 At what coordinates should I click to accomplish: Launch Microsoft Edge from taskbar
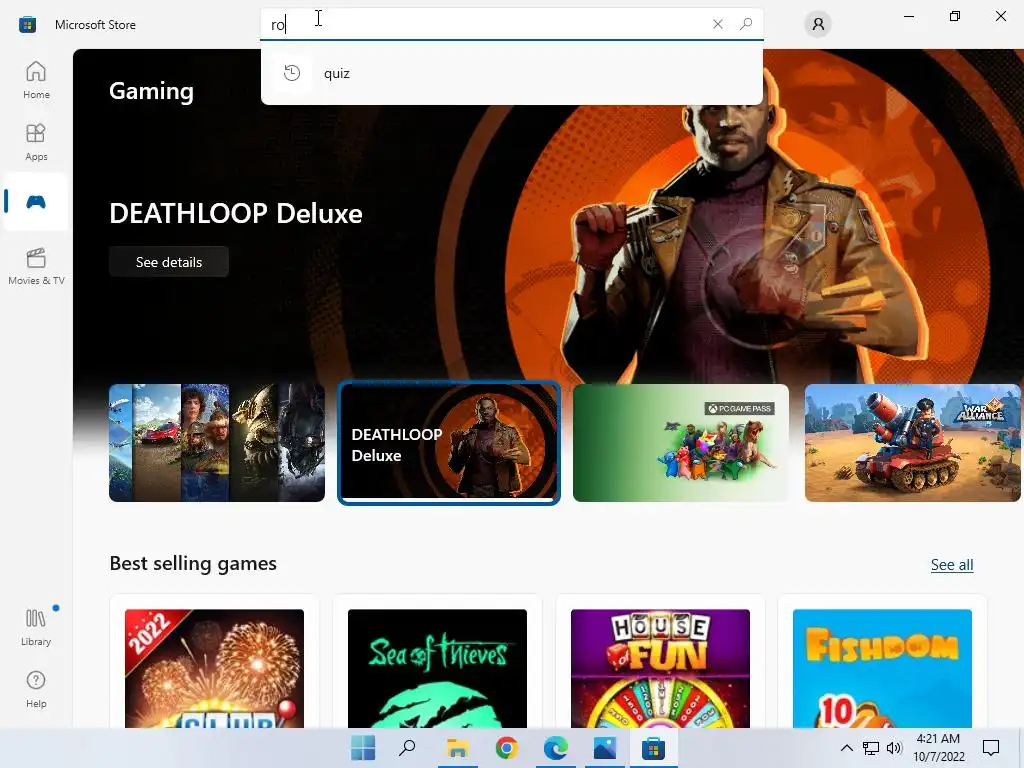click(556, 748)
